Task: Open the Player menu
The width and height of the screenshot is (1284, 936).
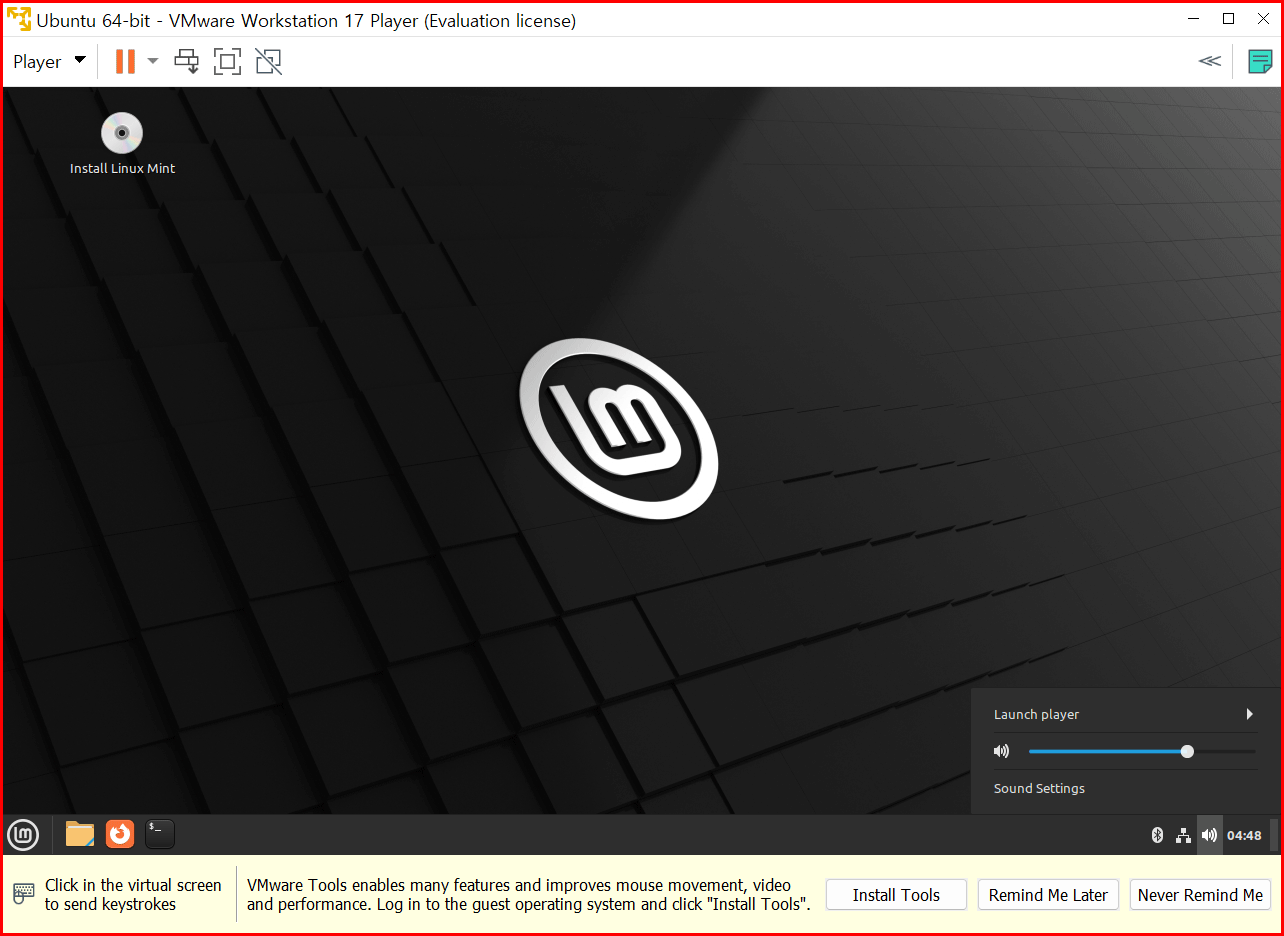Action: point(49,62)
